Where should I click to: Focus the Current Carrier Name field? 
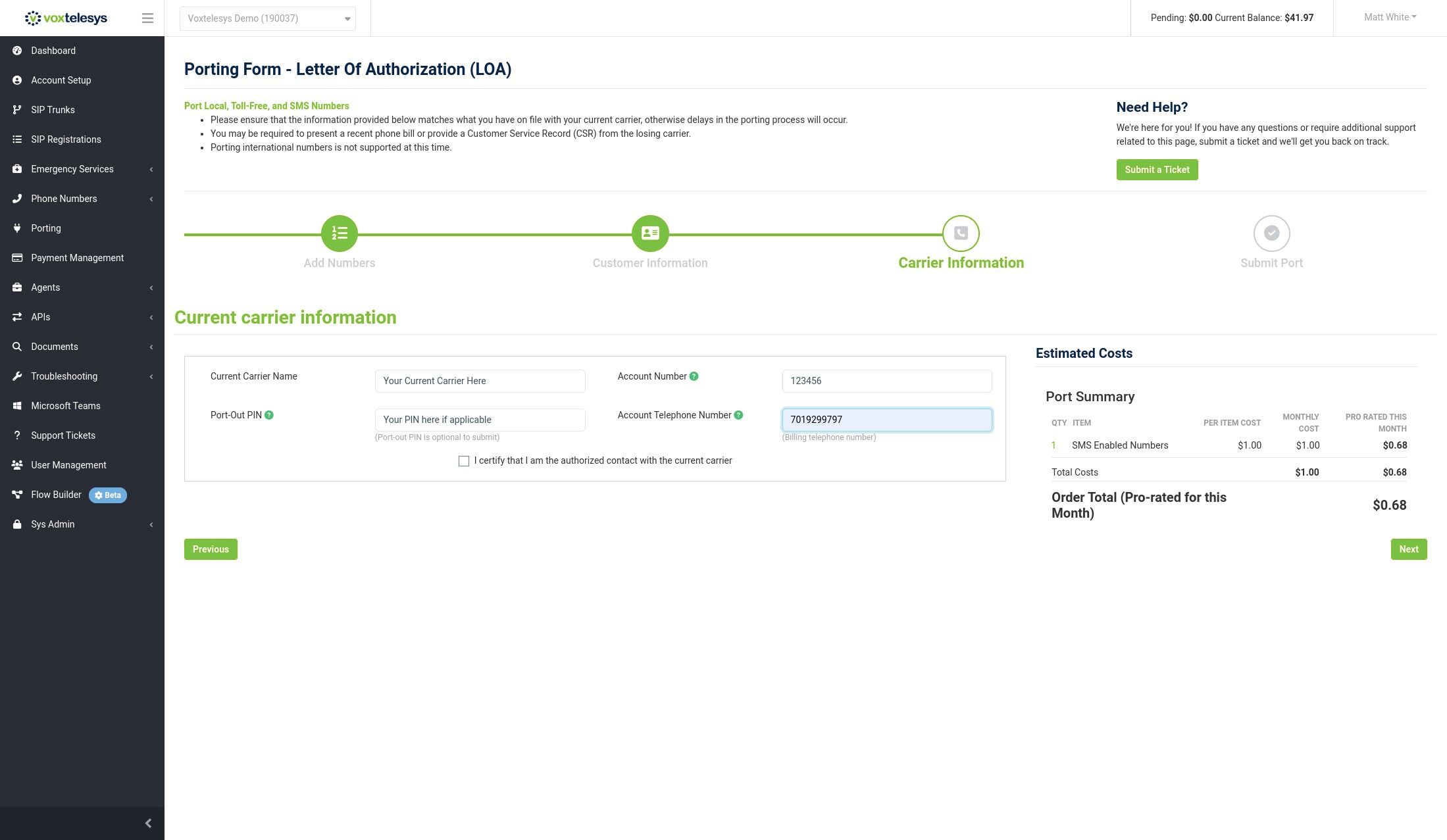[x=480, y=381]
